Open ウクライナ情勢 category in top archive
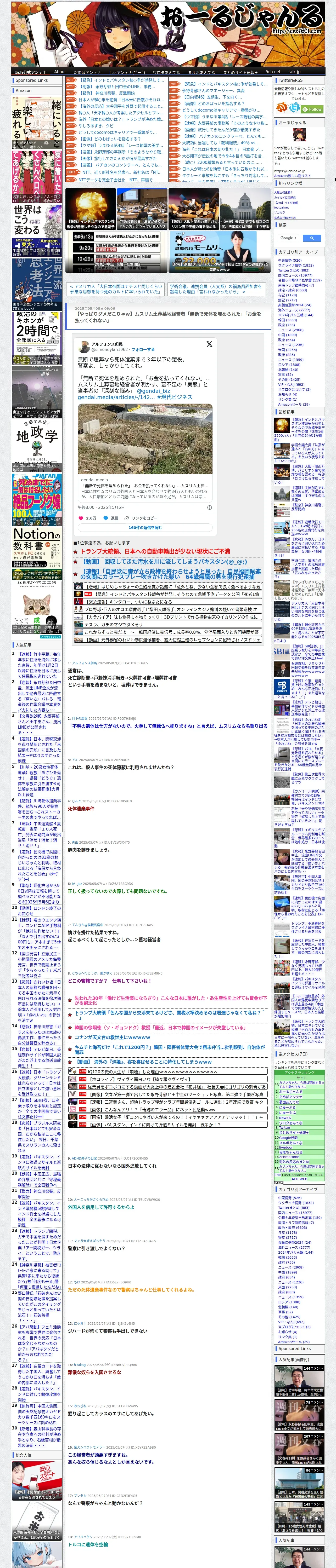 pos(296,266)
